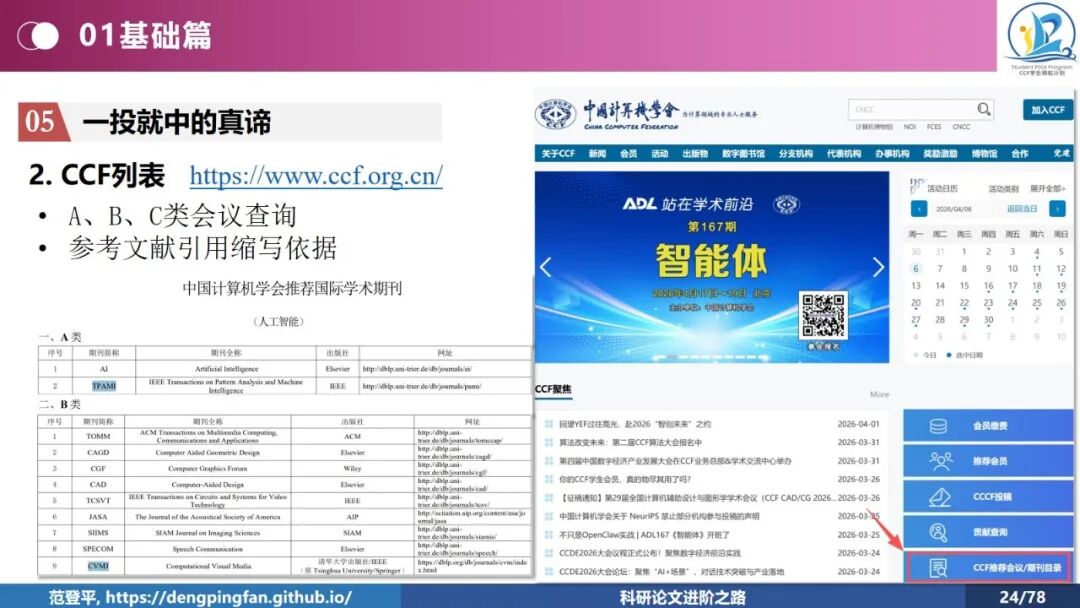Open the 出版物 menu item

click(695, 154)
